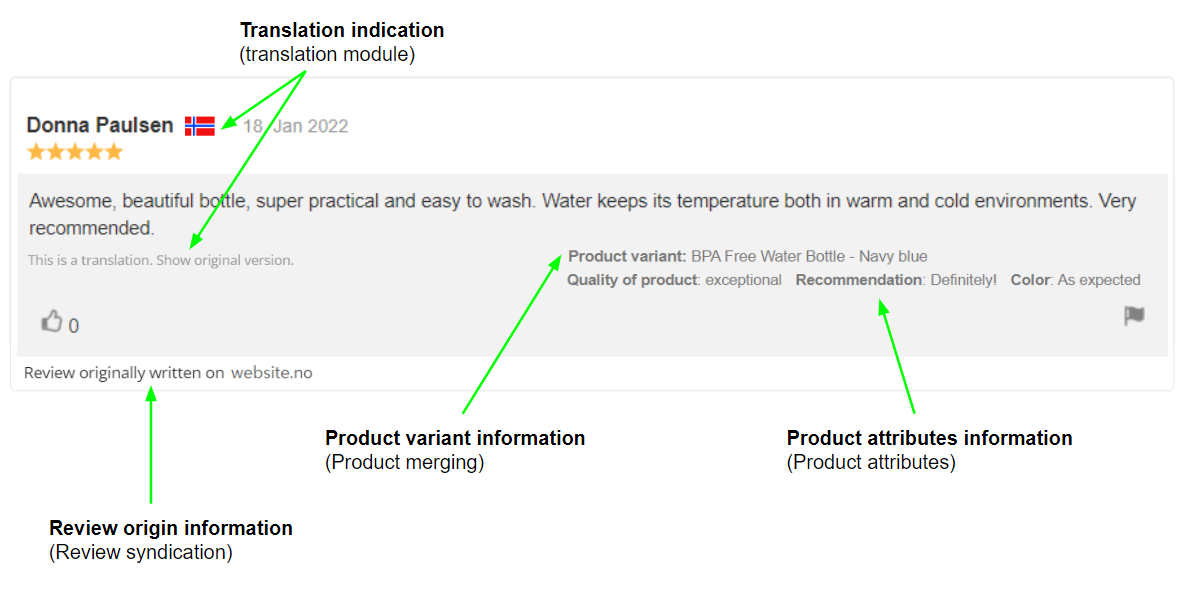
Task: Click the 'Quality of product' attribute
Action: [631, 280]
